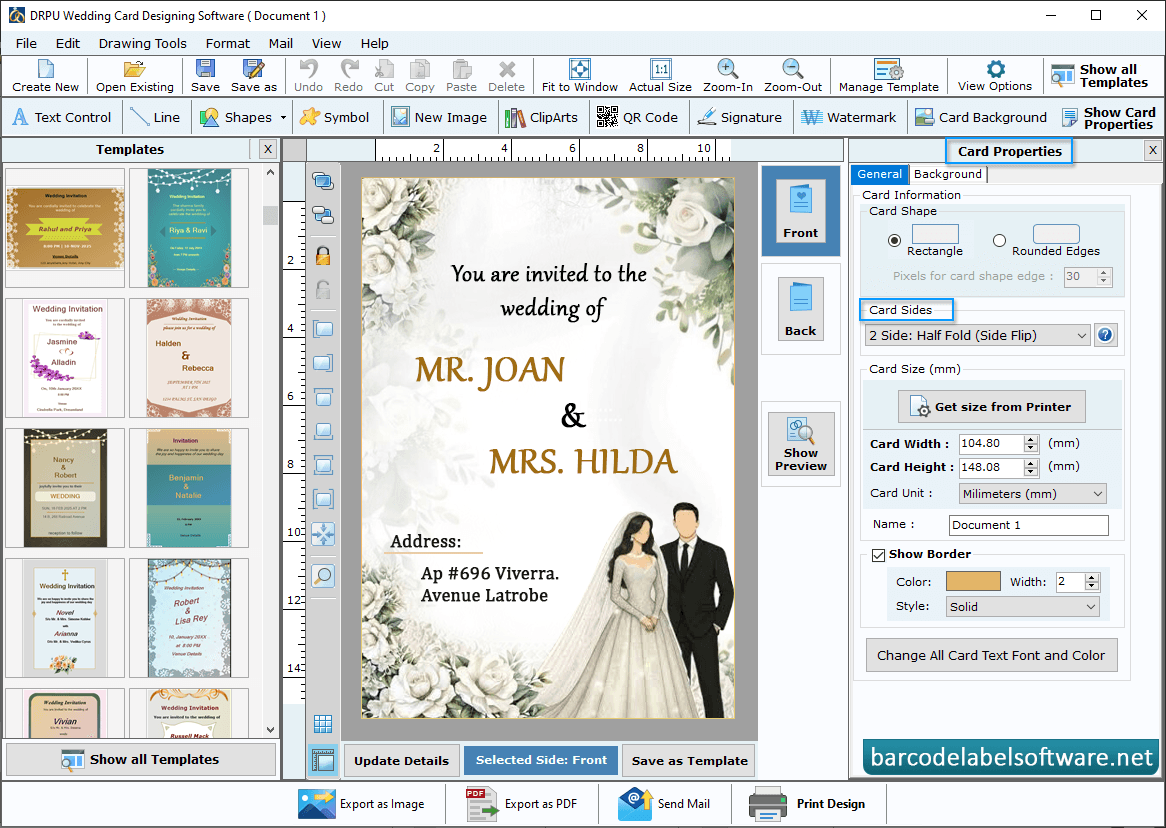Select Rounded Edges card shape
Image resolution: width=1166 pixels, height=828 pixels.
pyautogui.click(x=999, y=240)
